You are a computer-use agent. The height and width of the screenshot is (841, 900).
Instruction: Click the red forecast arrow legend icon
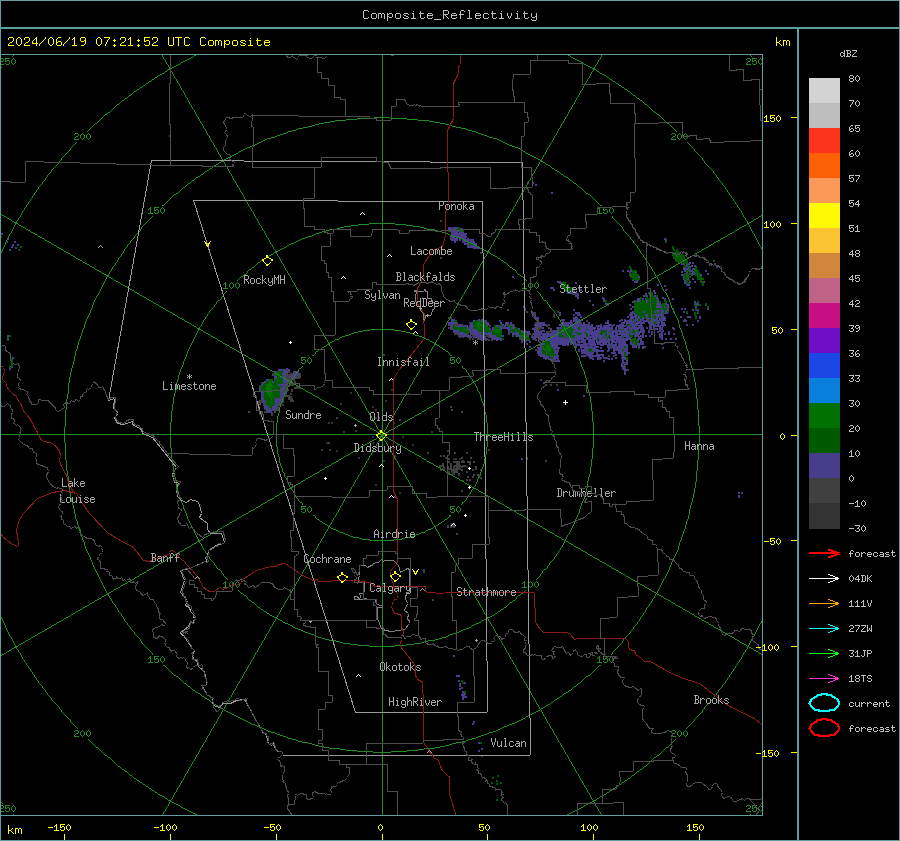pos(824,553)
